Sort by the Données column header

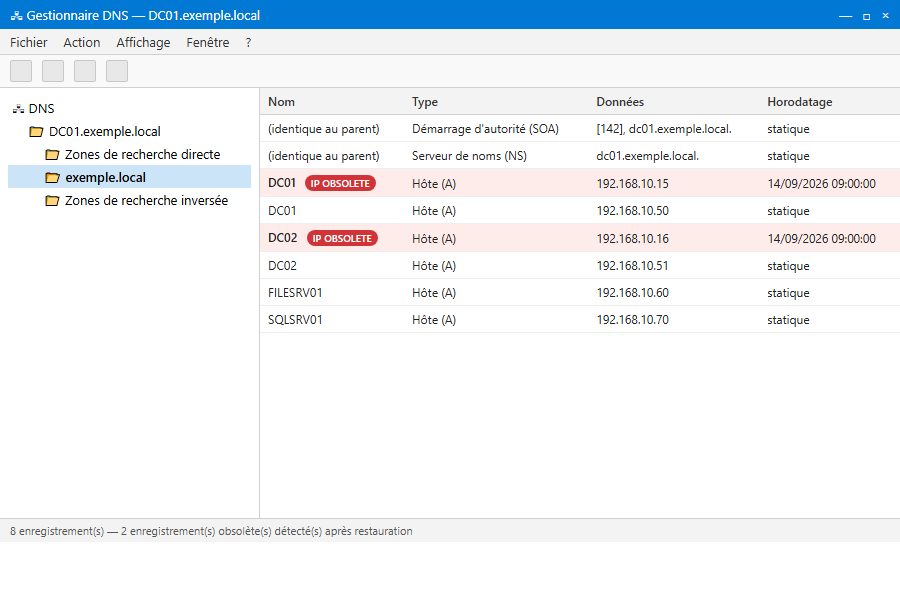tap(620, 102)
